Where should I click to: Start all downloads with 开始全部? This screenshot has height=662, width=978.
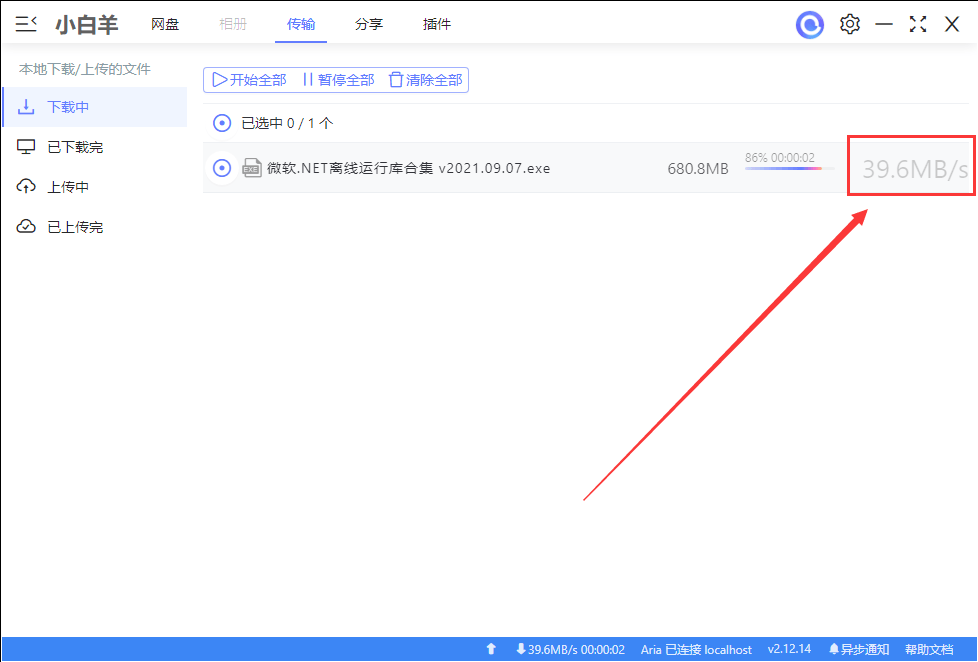[249, 80]
